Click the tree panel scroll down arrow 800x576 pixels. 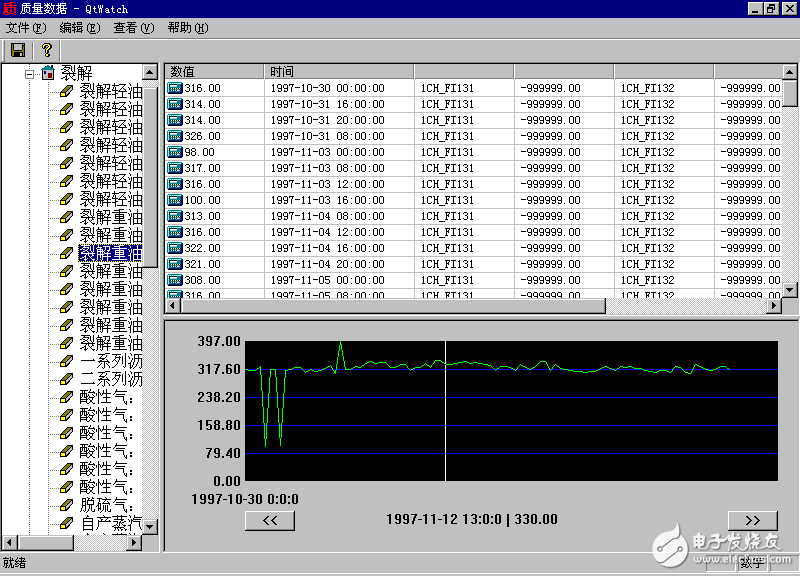tap(150, 526)
